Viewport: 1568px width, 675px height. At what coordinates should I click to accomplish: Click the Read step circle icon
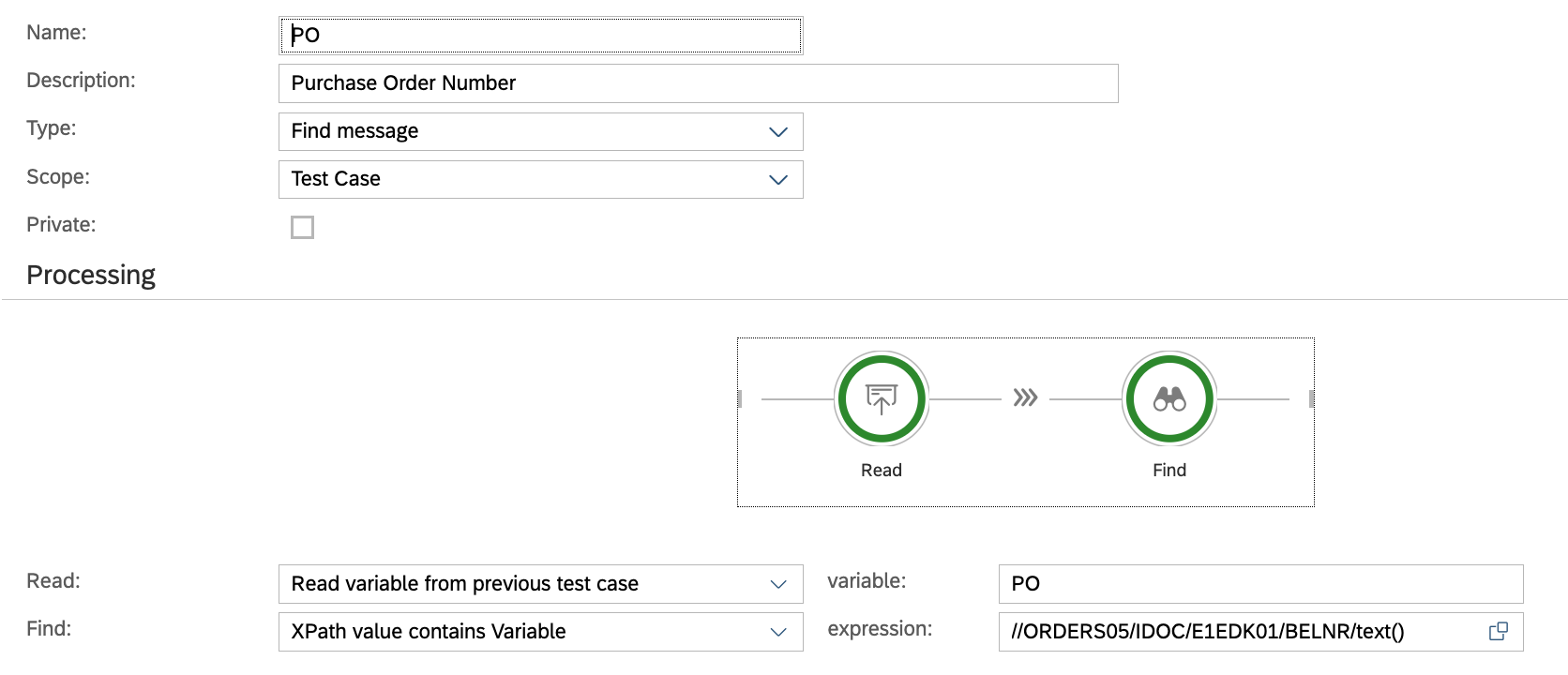coord(881,399)
